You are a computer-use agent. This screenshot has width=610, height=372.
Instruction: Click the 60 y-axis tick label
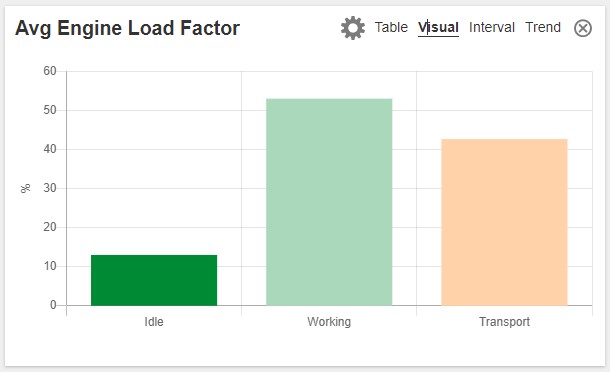50,71
